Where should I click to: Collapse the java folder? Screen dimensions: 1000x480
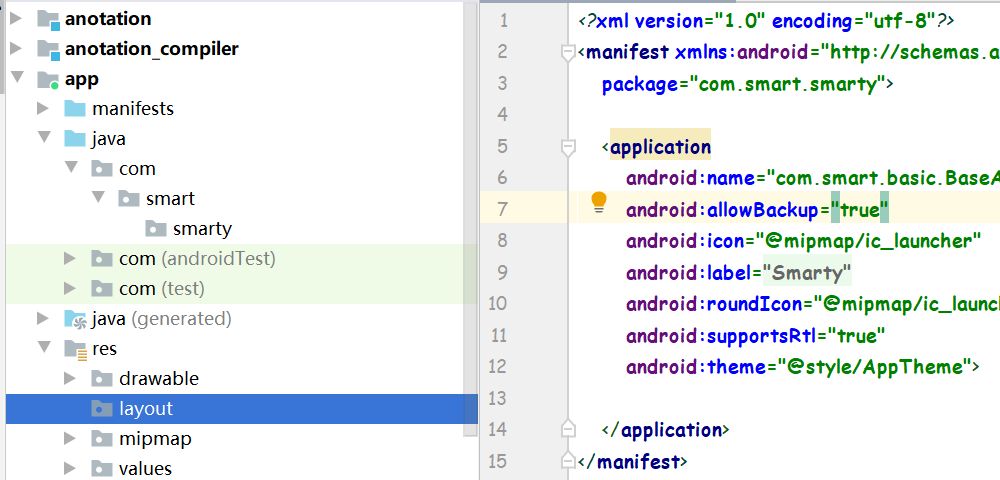coord(43,138)
